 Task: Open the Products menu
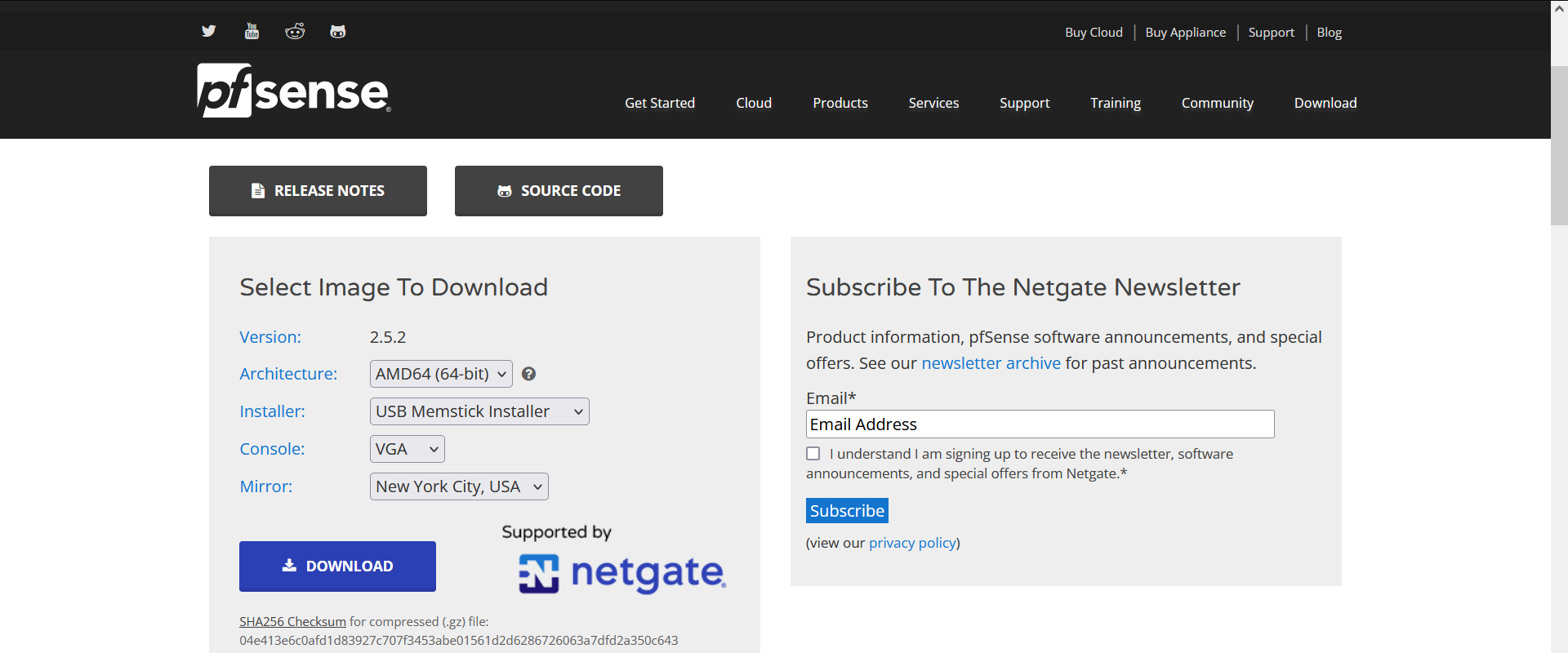click(x=840, y=103)
